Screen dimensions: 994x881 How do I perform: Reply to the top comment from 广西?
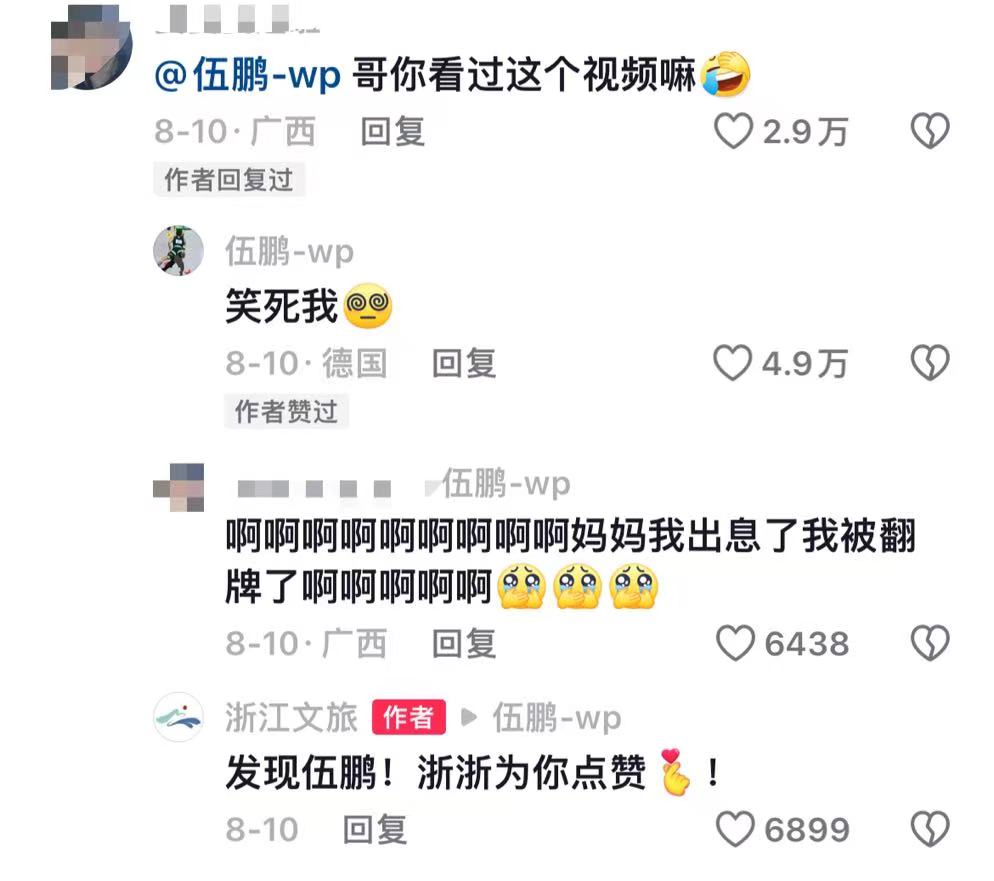coord(392,132)
